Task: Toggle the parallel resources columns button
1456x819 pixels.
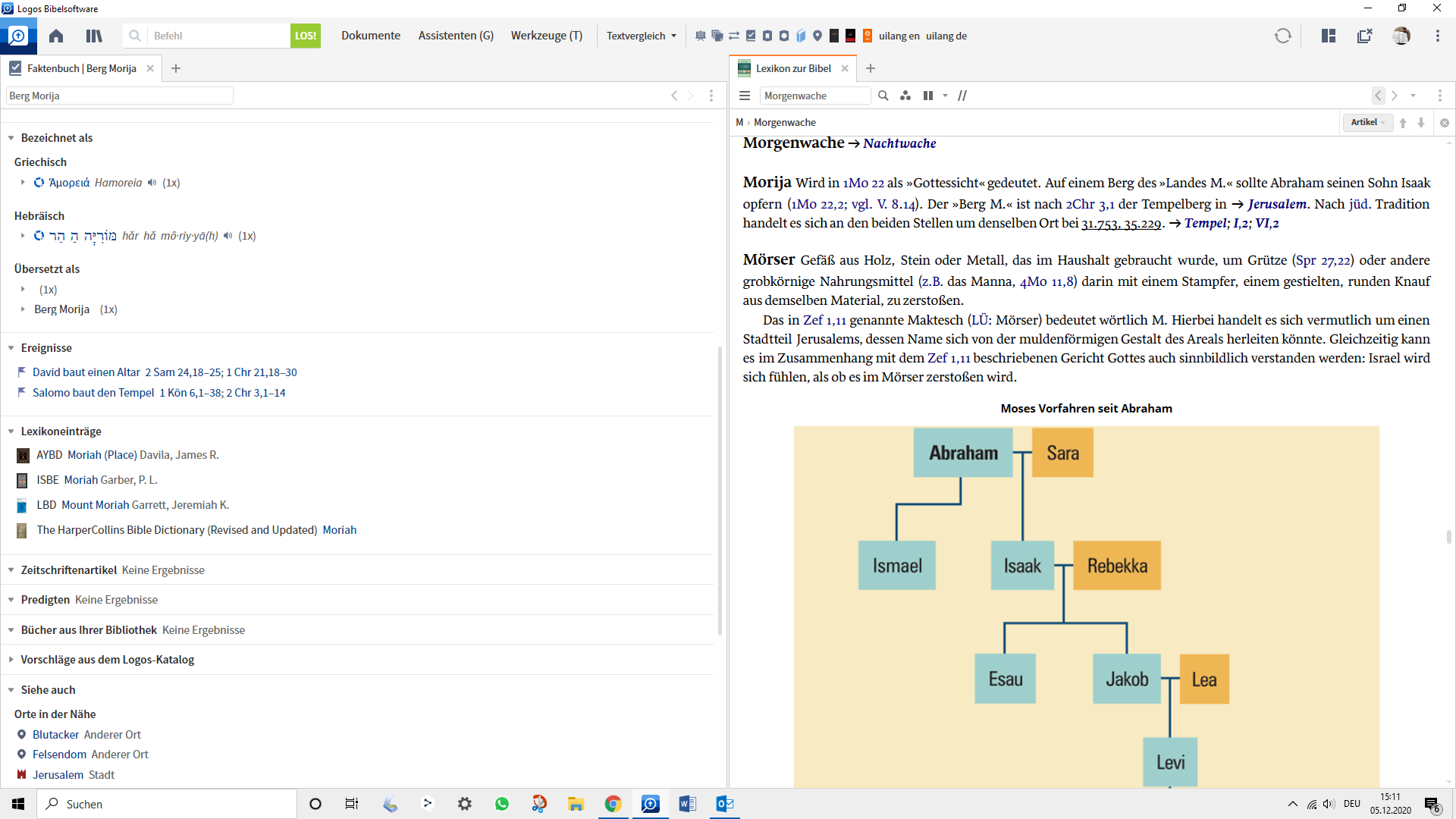Action: point(928,96)
